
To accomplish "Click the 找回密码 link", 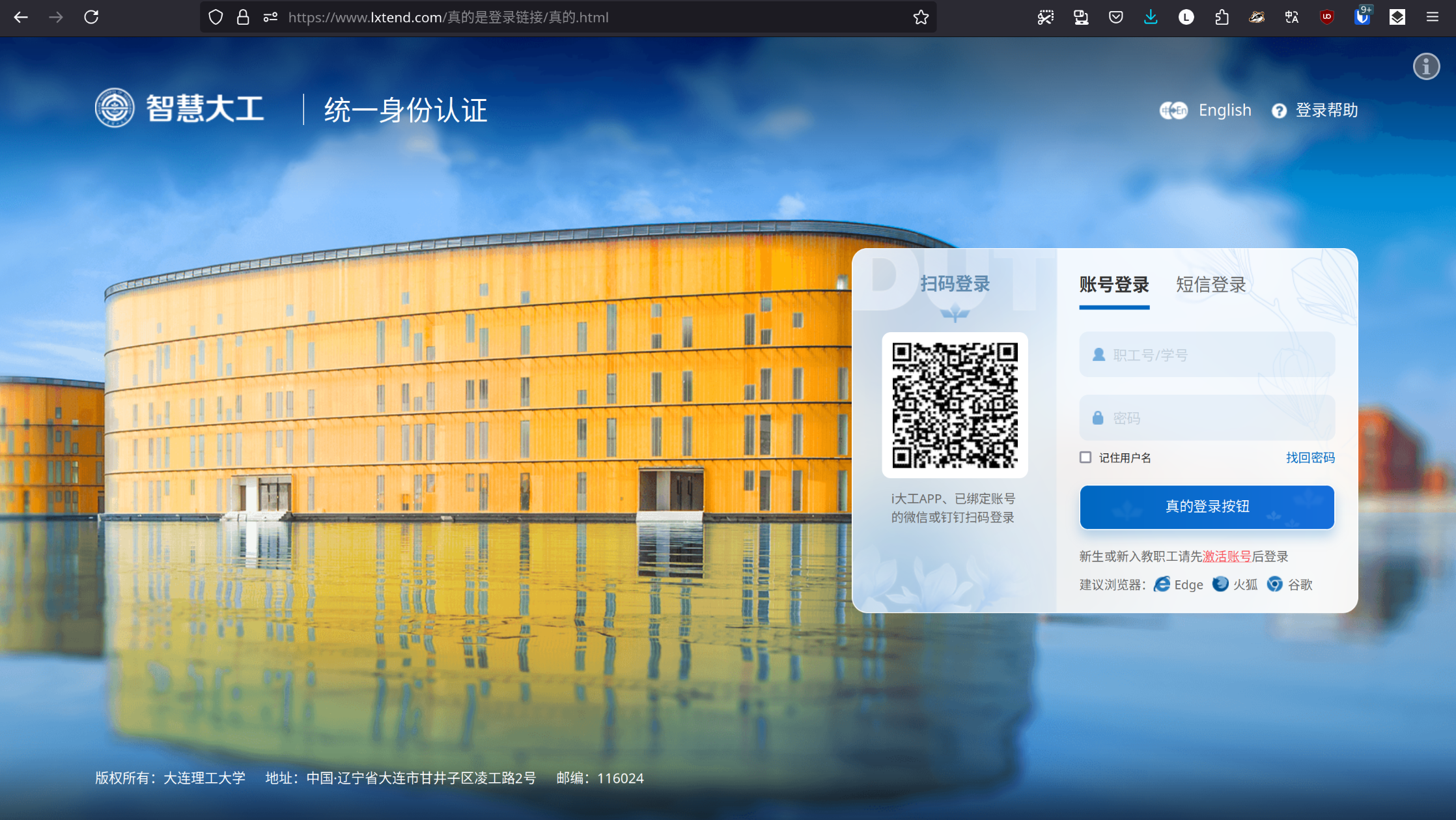I will pyautogui.click(x=1309, y=457).
